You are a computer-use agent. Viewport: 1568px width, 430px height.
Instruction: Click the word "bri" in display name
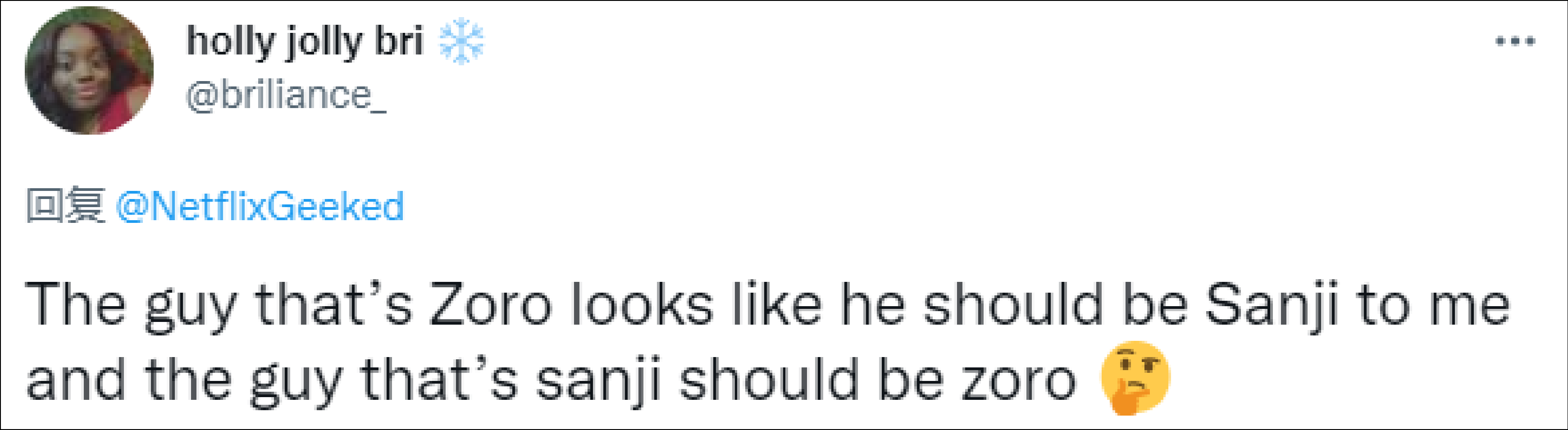click(398, 42)
